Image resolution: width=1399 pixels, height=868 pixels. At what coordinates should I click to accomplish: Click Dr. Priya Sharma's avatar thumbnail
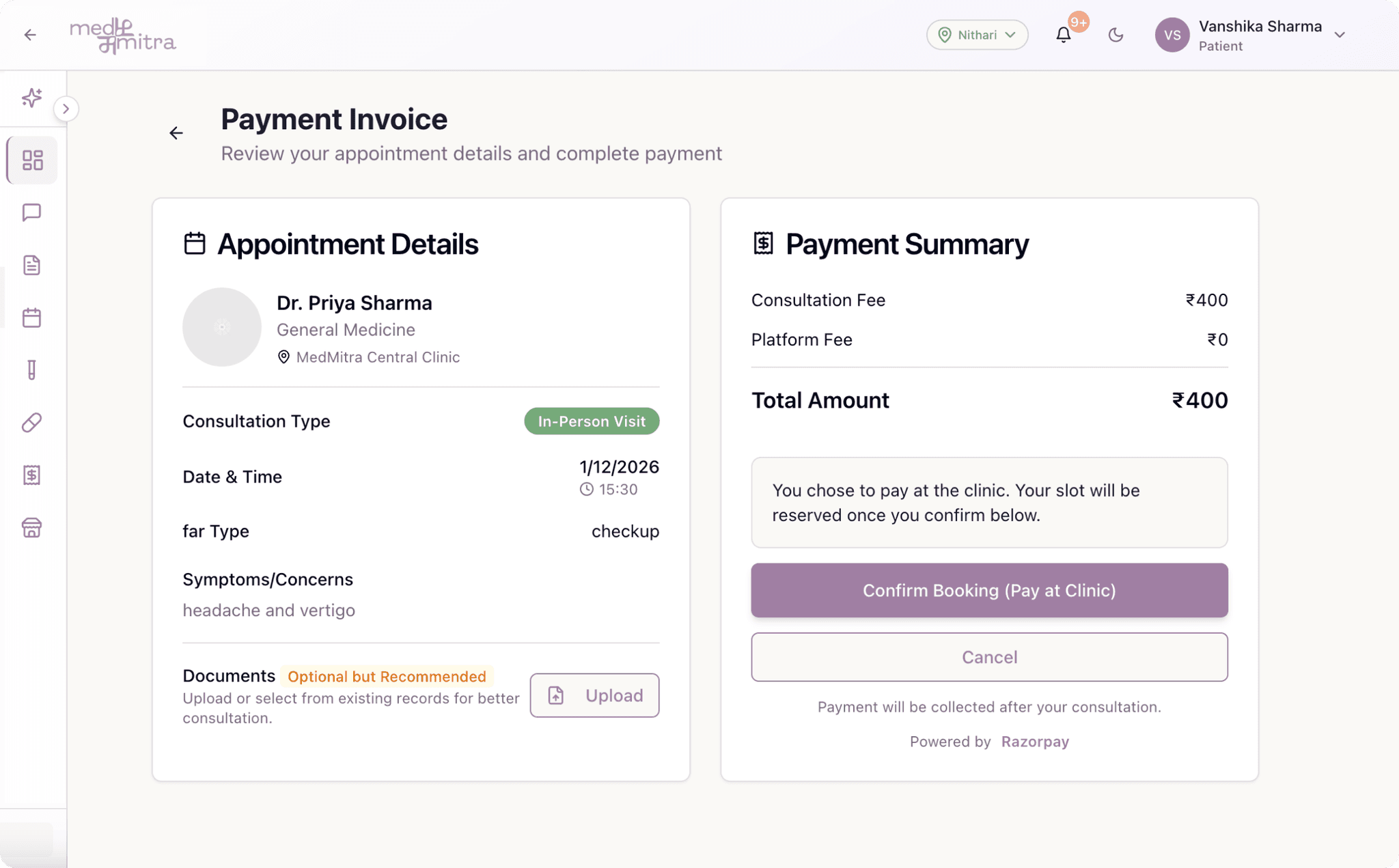[222, 327]
